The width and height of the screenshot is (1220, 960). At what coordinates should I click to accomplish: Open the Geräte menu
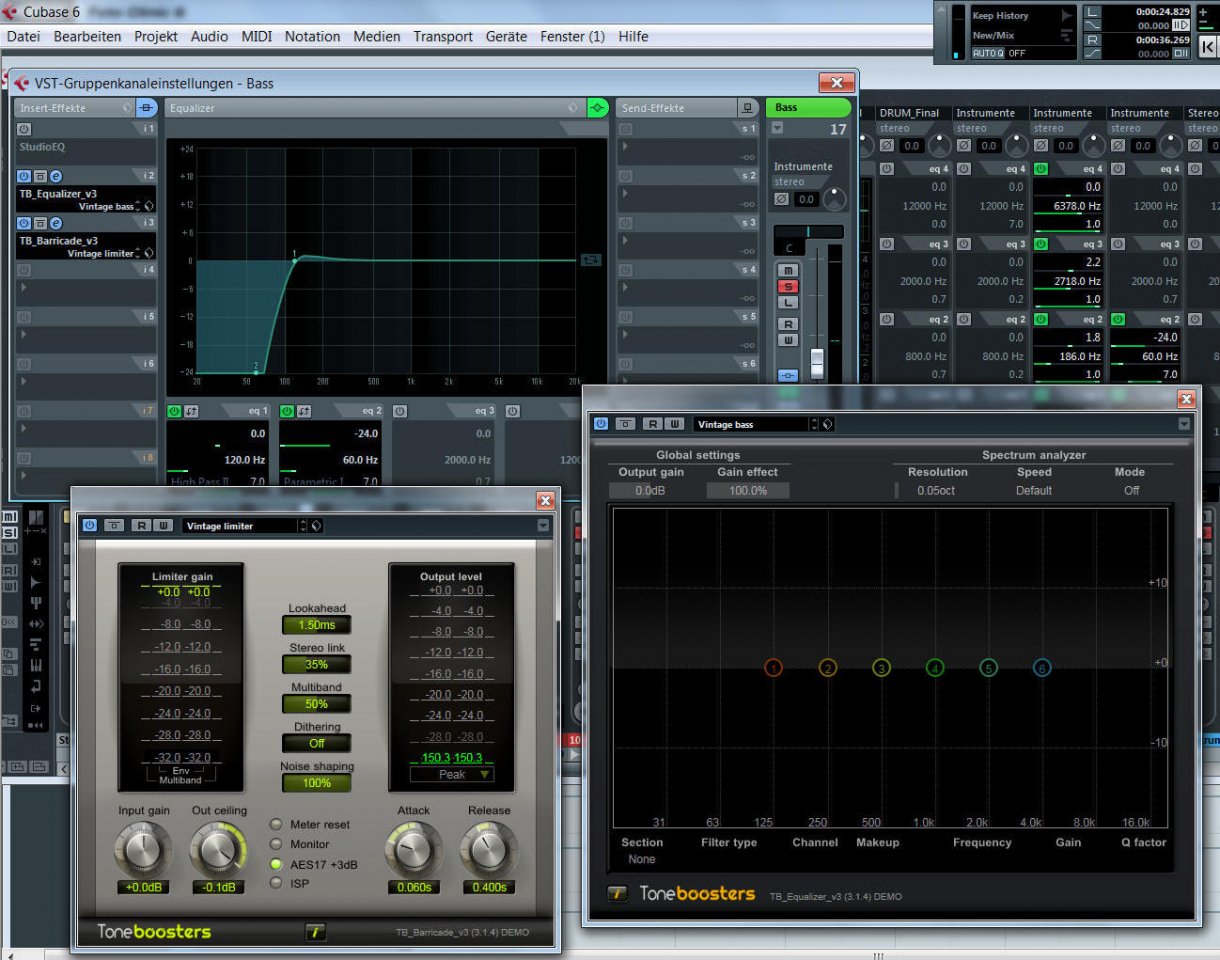click(506, 36)
